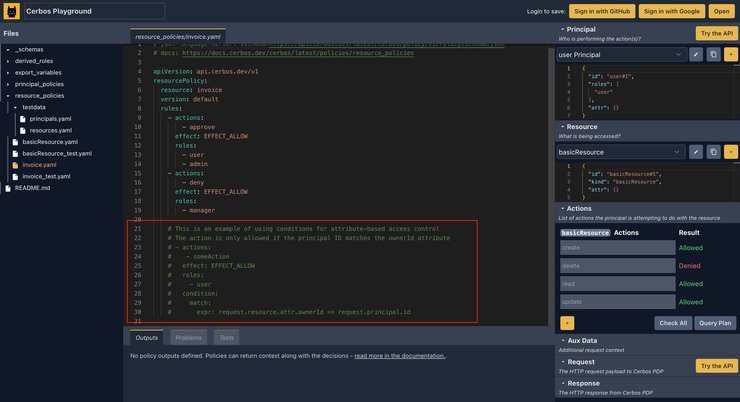The height and width of the screenshot is (402, 740).
Task: Open the basicResource selector dropdown
Action: (620, 152)
